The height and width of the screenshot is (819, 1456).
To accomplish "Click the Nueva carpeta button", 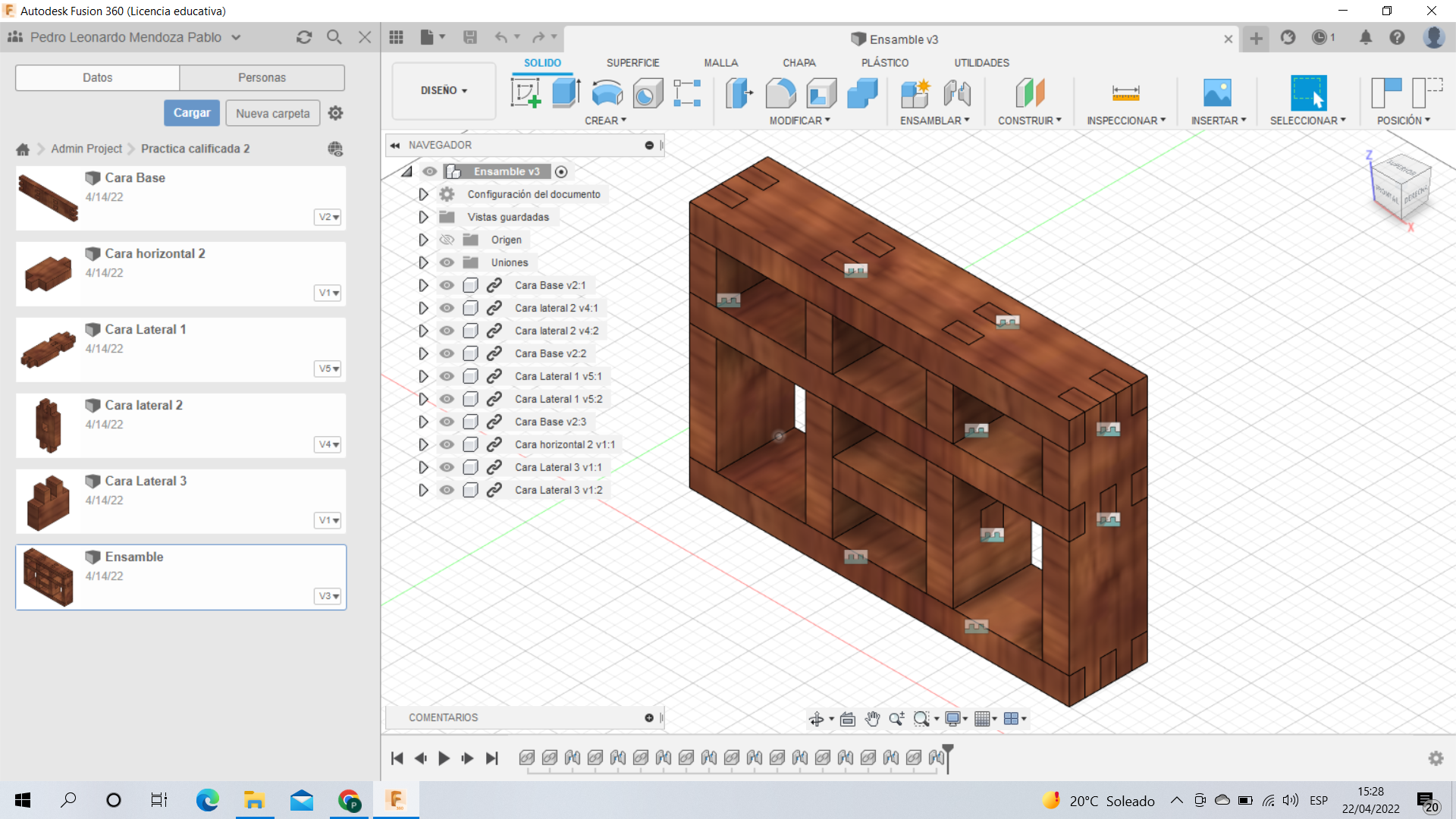I will click(272, 113).
